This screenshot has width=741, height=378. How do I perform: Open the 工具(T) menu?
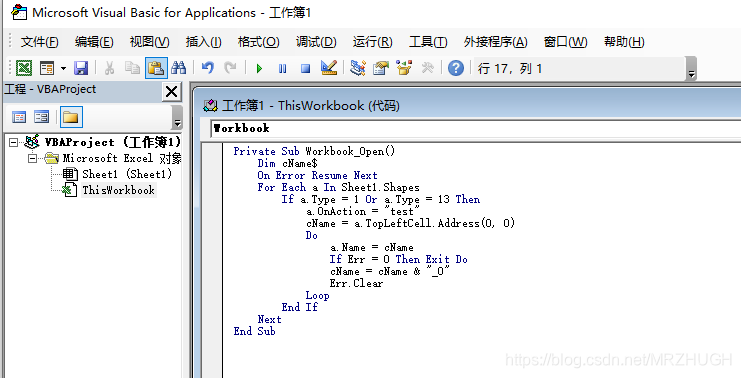(428, 42)
